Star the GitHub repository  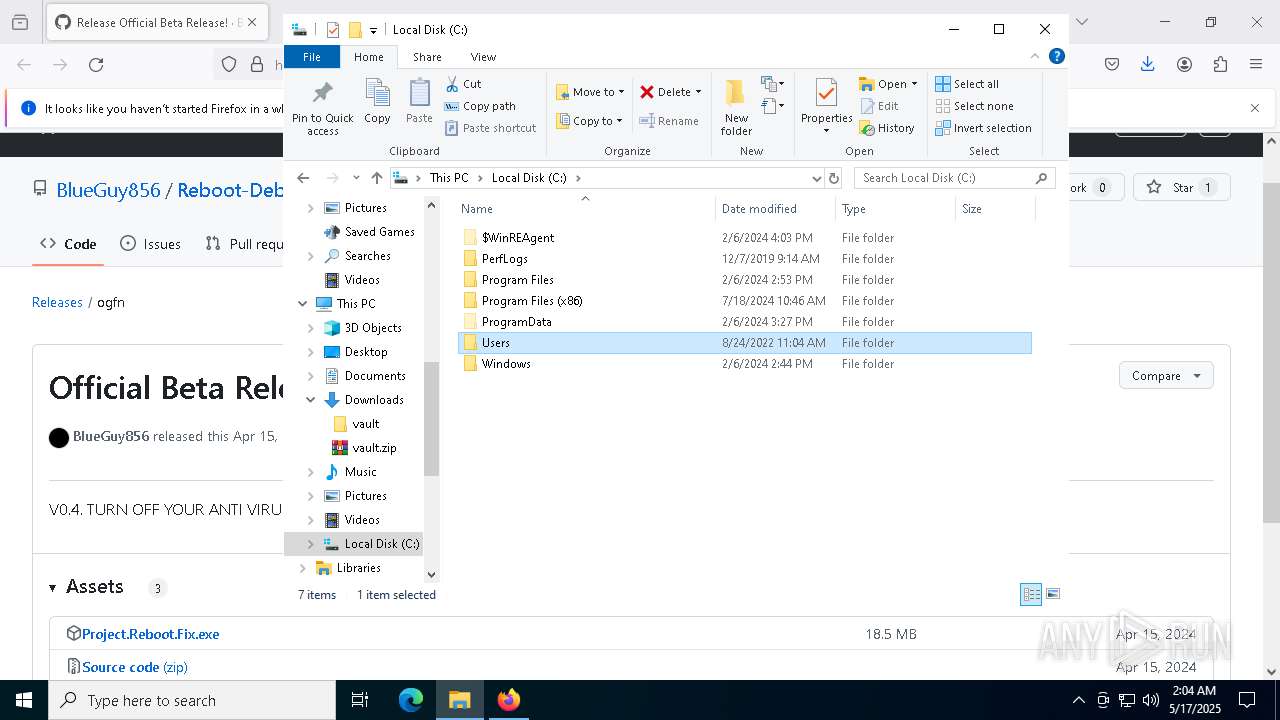[x=1181, y=187]
